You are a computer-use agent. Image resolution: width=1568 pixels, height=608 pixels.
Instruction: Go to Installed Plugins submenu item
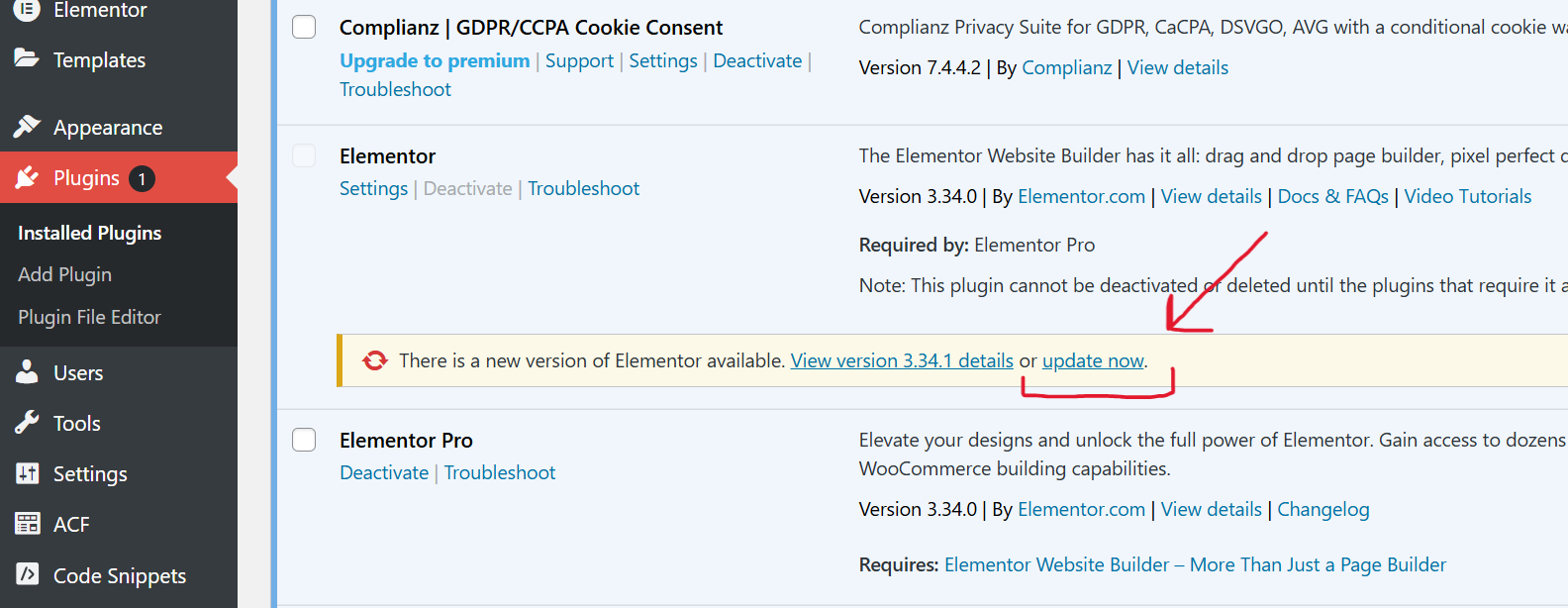coord(89,233)
